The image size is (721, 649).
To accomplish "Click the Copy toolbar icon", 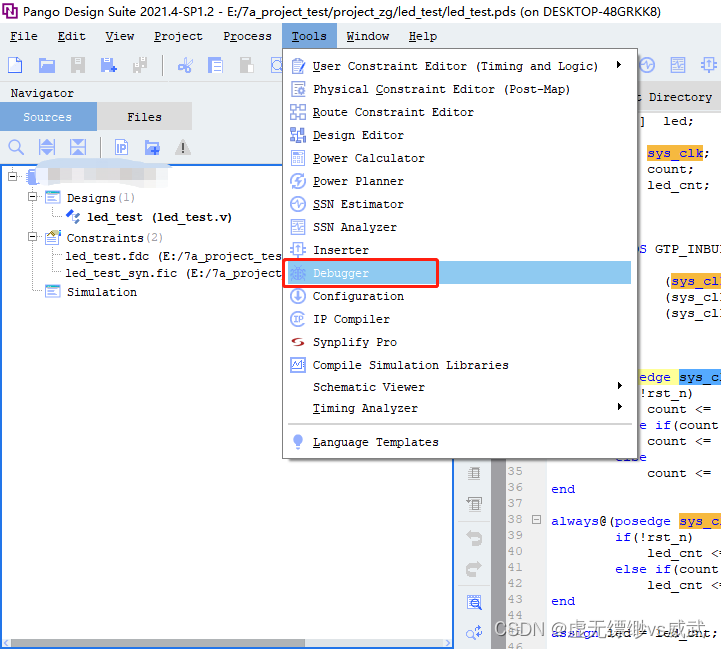I will [215, 65].
